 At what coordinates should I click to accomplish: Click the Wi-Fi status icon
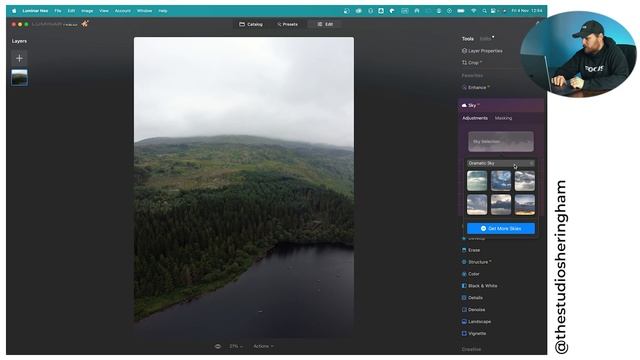click(473, 11)
